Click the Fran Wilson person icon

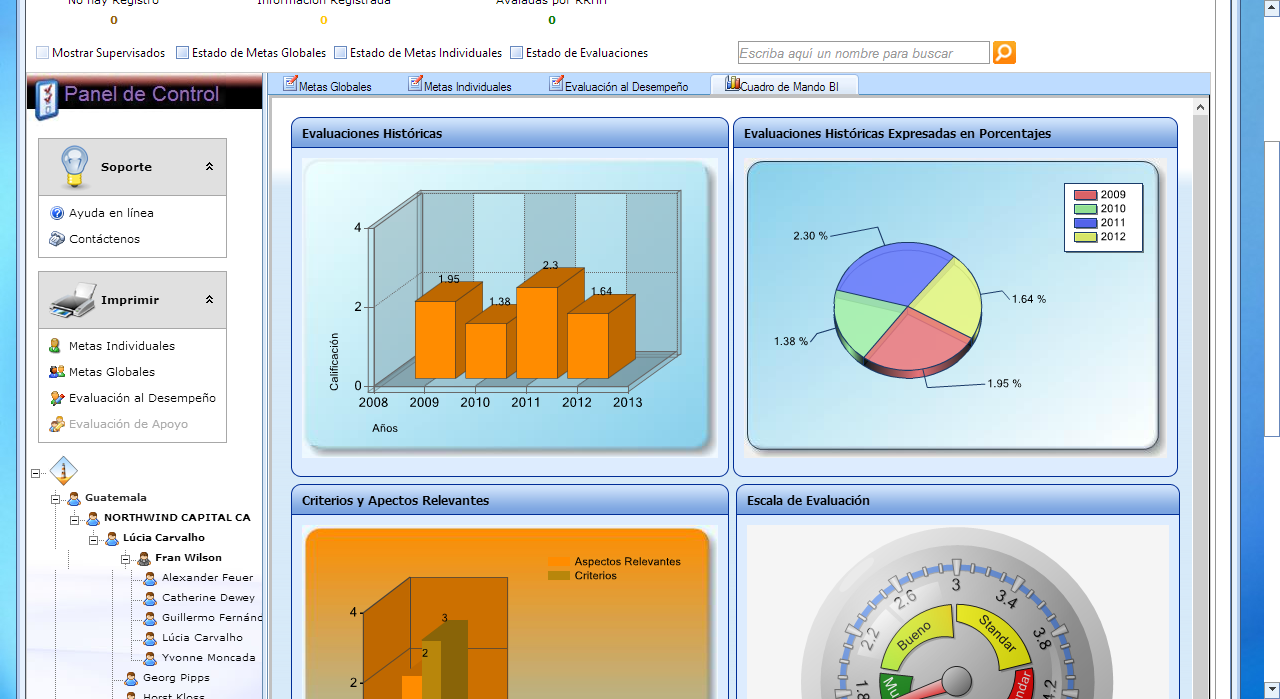point(144,558)
